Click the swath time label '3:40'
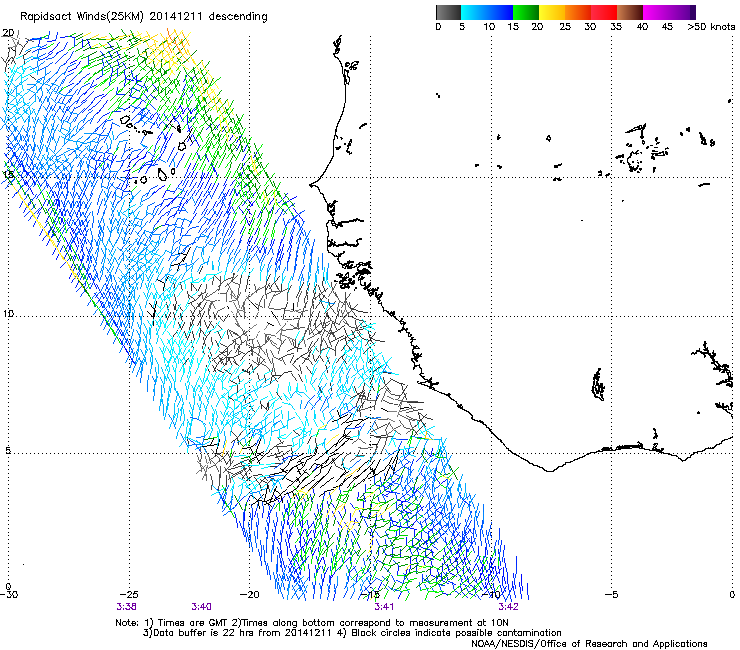The image size is (740, 650). (x=202, y=607)
